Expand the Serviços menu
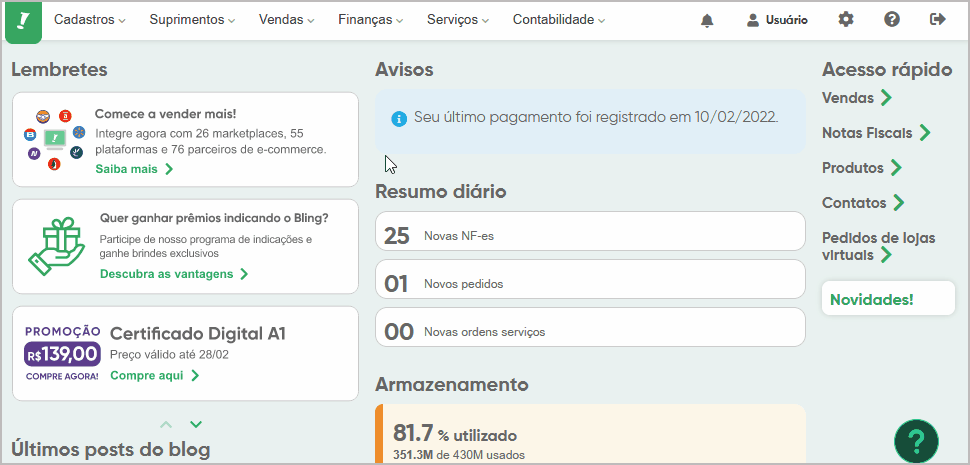Viewport: 970px width, 465px height. pos(458,20)
